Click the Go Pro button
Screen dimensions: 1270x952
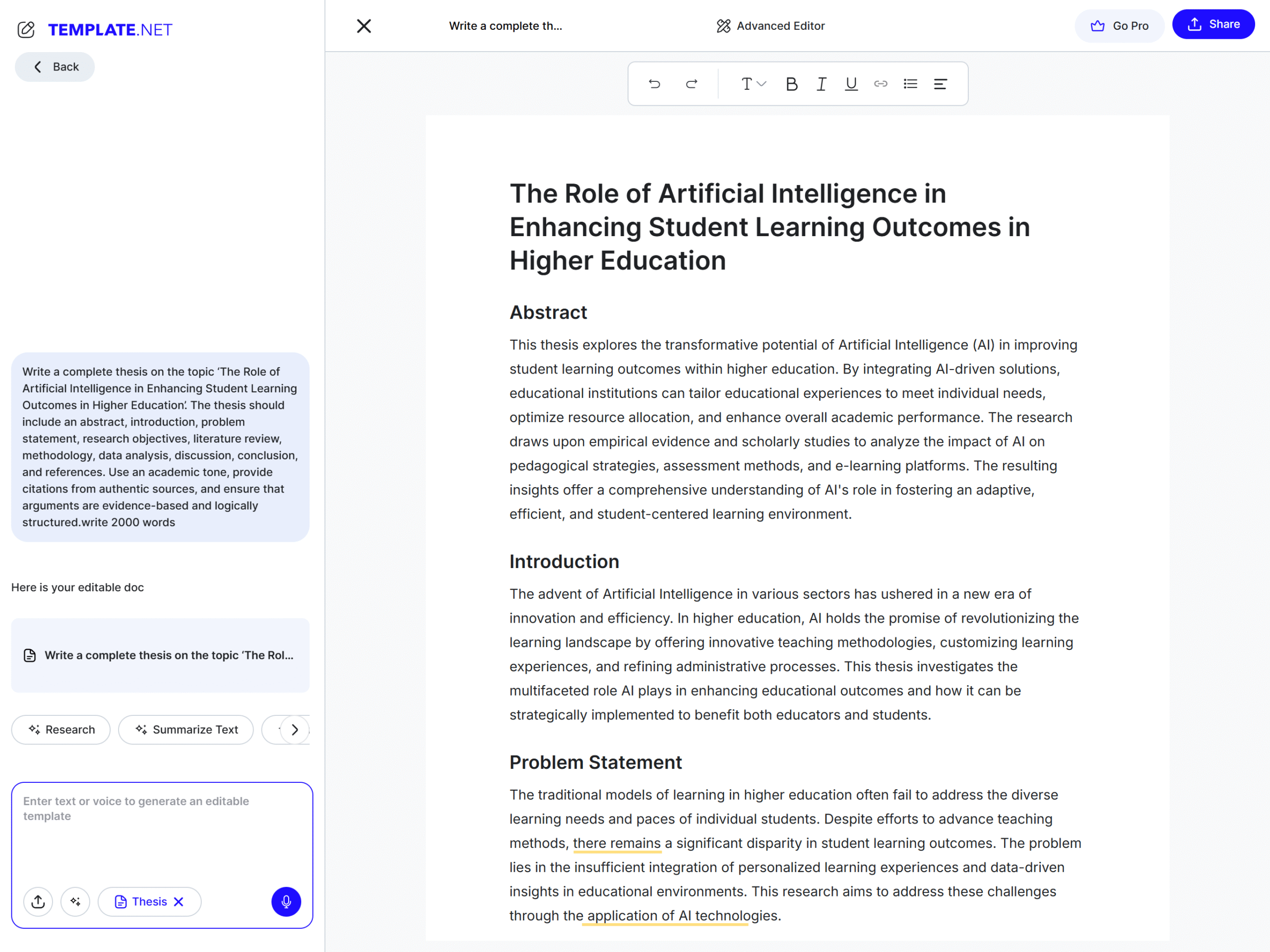(1119, 26)
